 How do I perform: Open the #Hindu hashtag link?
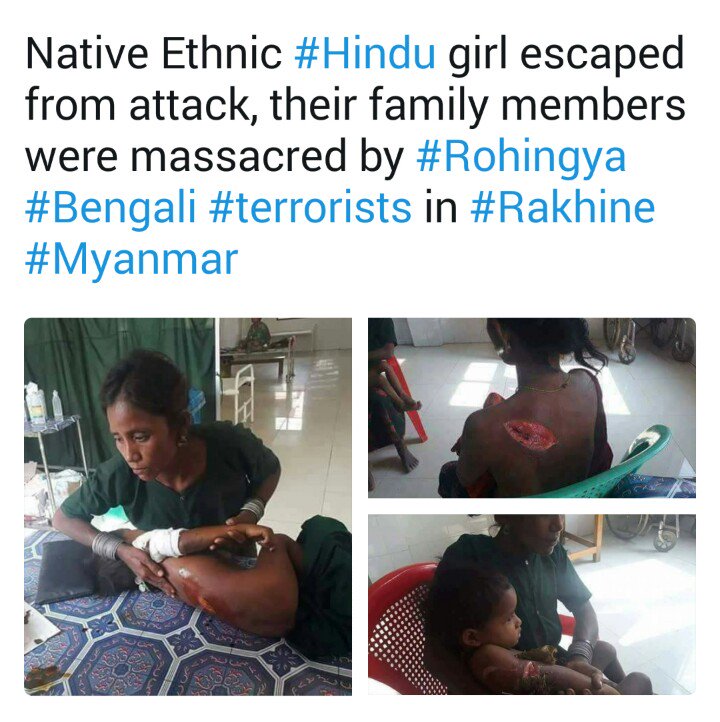pyautogui.click(x=364, y=53)
